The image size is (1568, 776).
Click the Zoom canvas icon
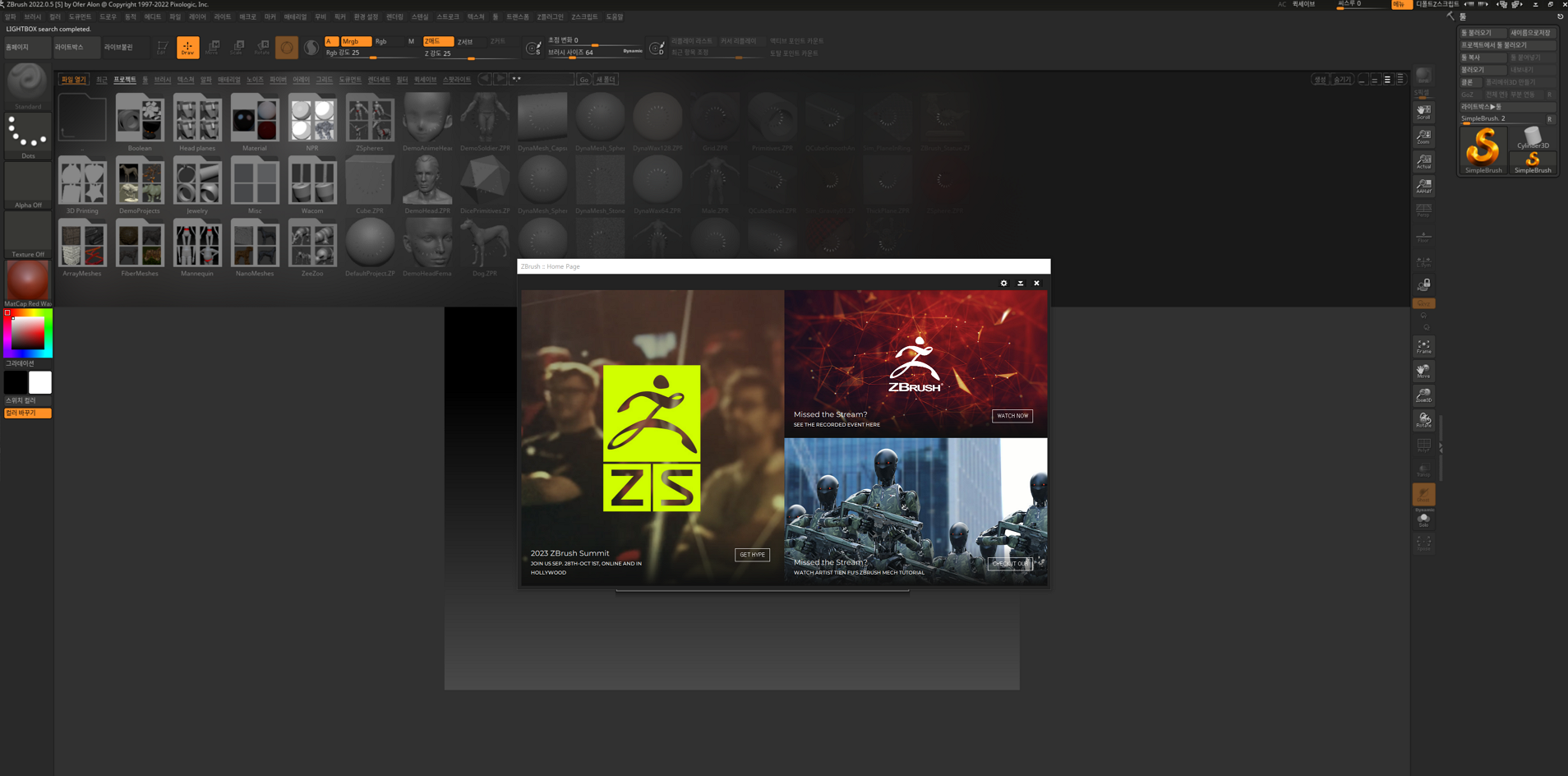1423,136
